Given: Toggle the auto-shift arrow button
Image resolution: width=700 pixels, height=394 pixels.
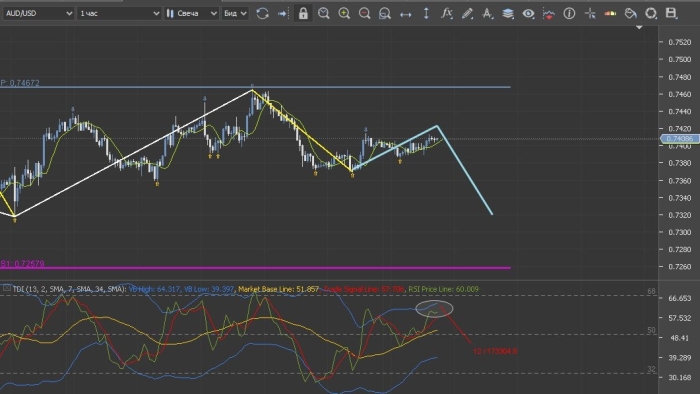Looking at the screenshot, I should (x=283, y=13).
